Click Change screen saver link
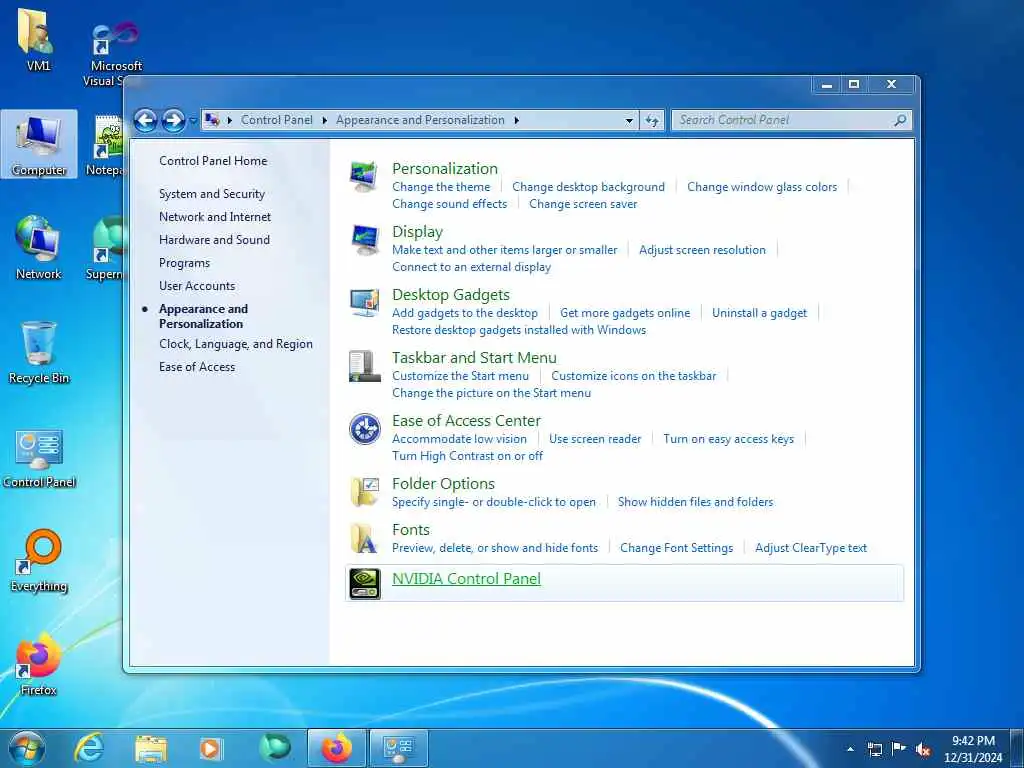 583,204
